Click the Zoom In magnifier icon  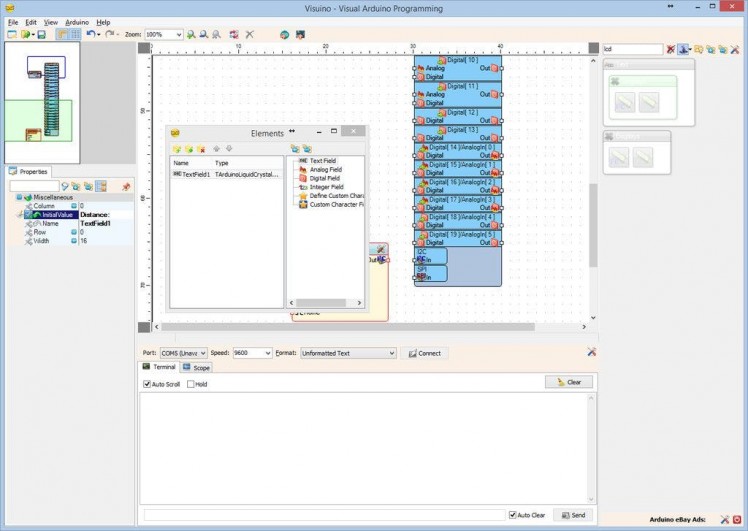tap(191, 34)
